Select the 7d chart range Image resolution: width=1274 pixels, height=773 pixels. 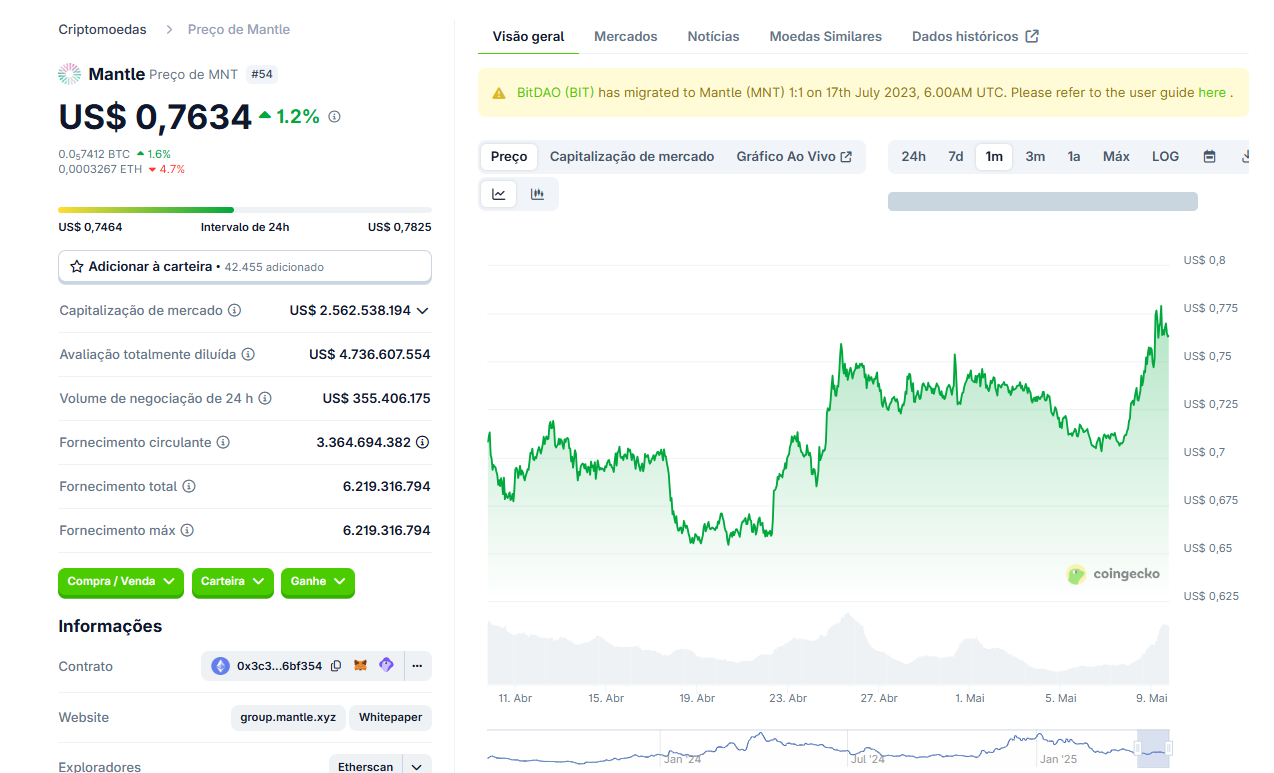point(956,157)
